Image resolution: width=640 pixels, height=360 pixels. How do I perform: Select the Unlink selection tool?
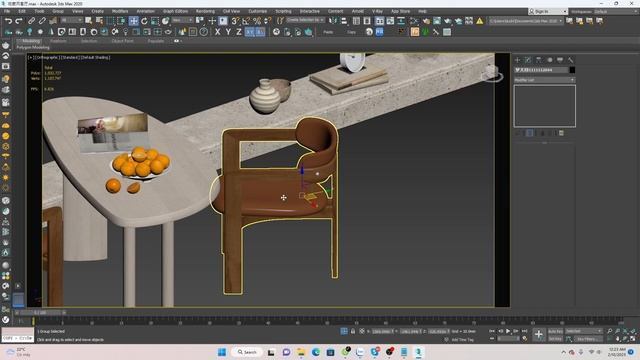pos(42,21)
